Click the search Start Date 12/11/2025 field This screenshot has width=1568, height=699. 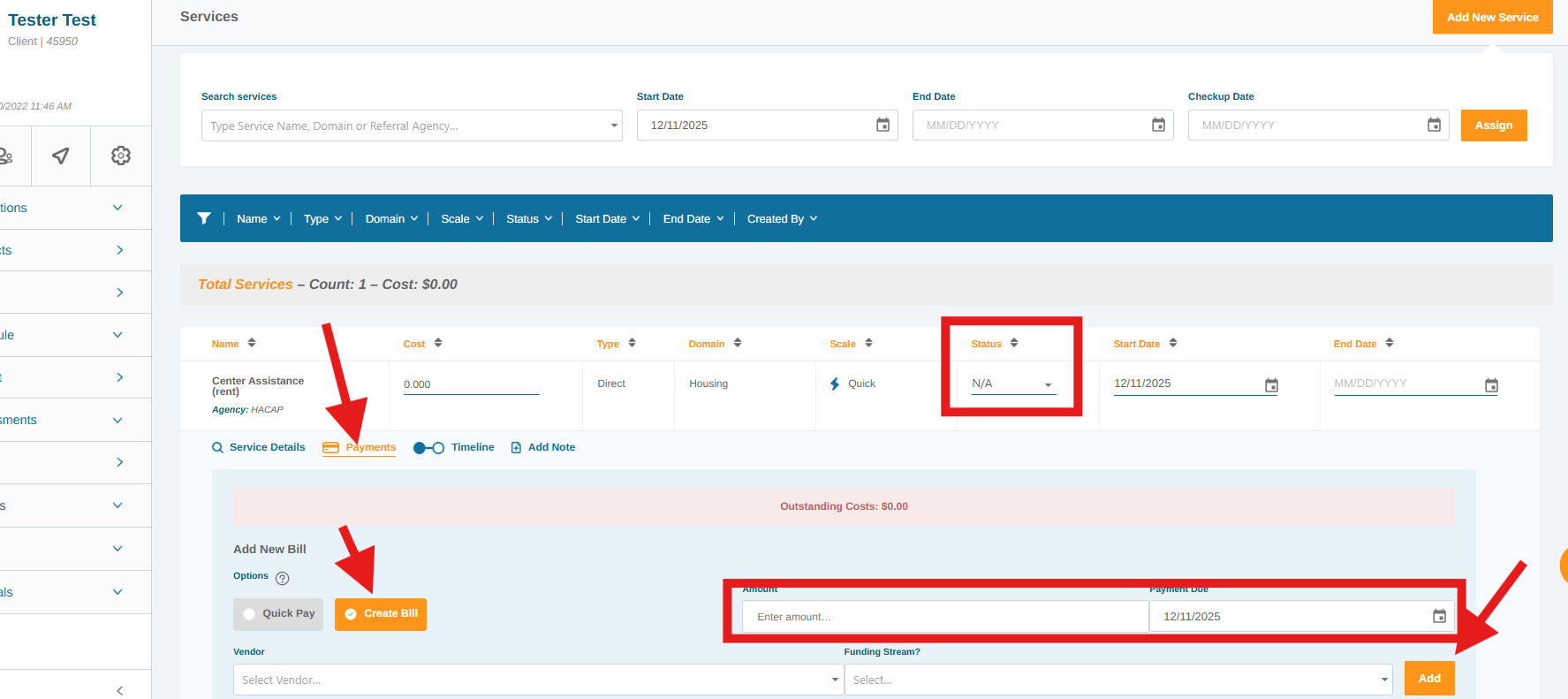[768, 125]
